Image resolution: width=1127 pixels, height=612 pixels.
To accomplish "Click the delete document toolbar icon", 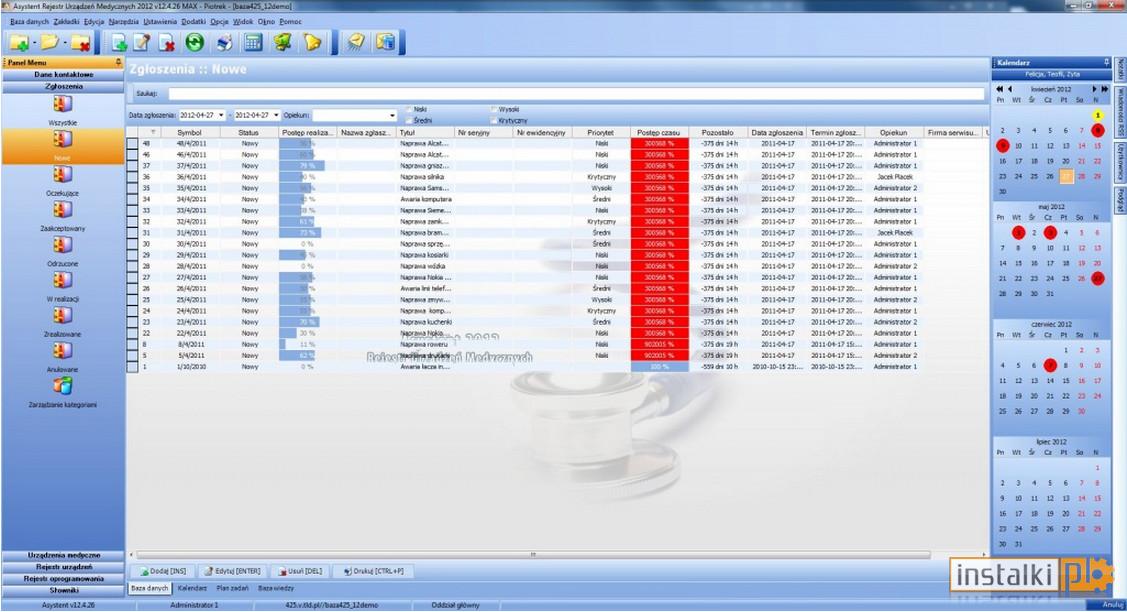I will [166, 43].
